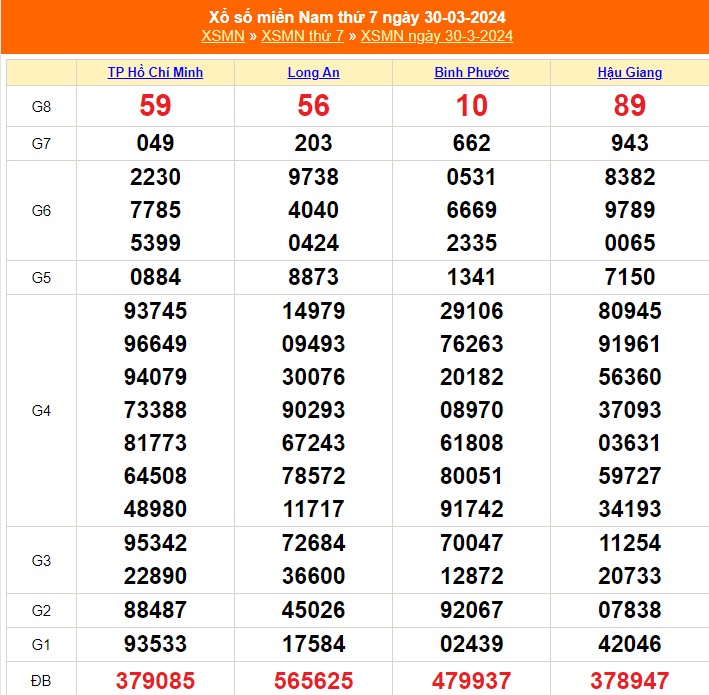Click G4 number 81773
The width and height of the screenshot is (709, 695).
coord(155,443)
